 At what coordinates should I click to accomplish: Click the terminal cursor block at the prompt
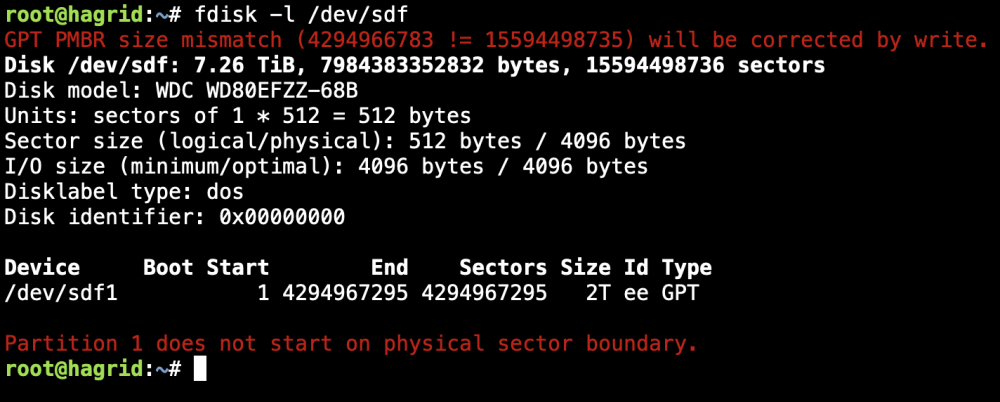[200, 369]
